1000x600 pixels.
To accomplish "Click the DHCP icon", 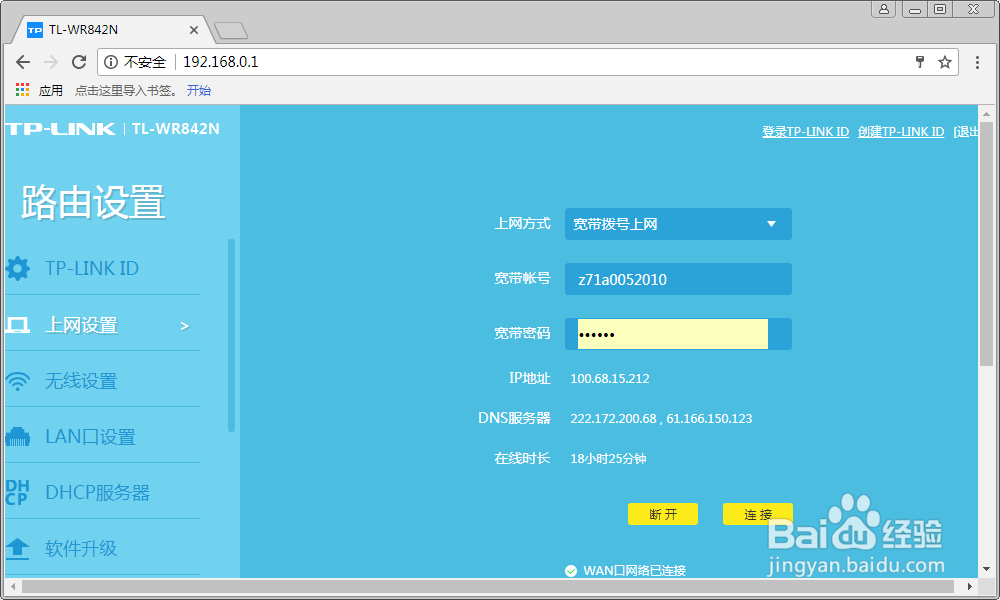I will (17, 492).
